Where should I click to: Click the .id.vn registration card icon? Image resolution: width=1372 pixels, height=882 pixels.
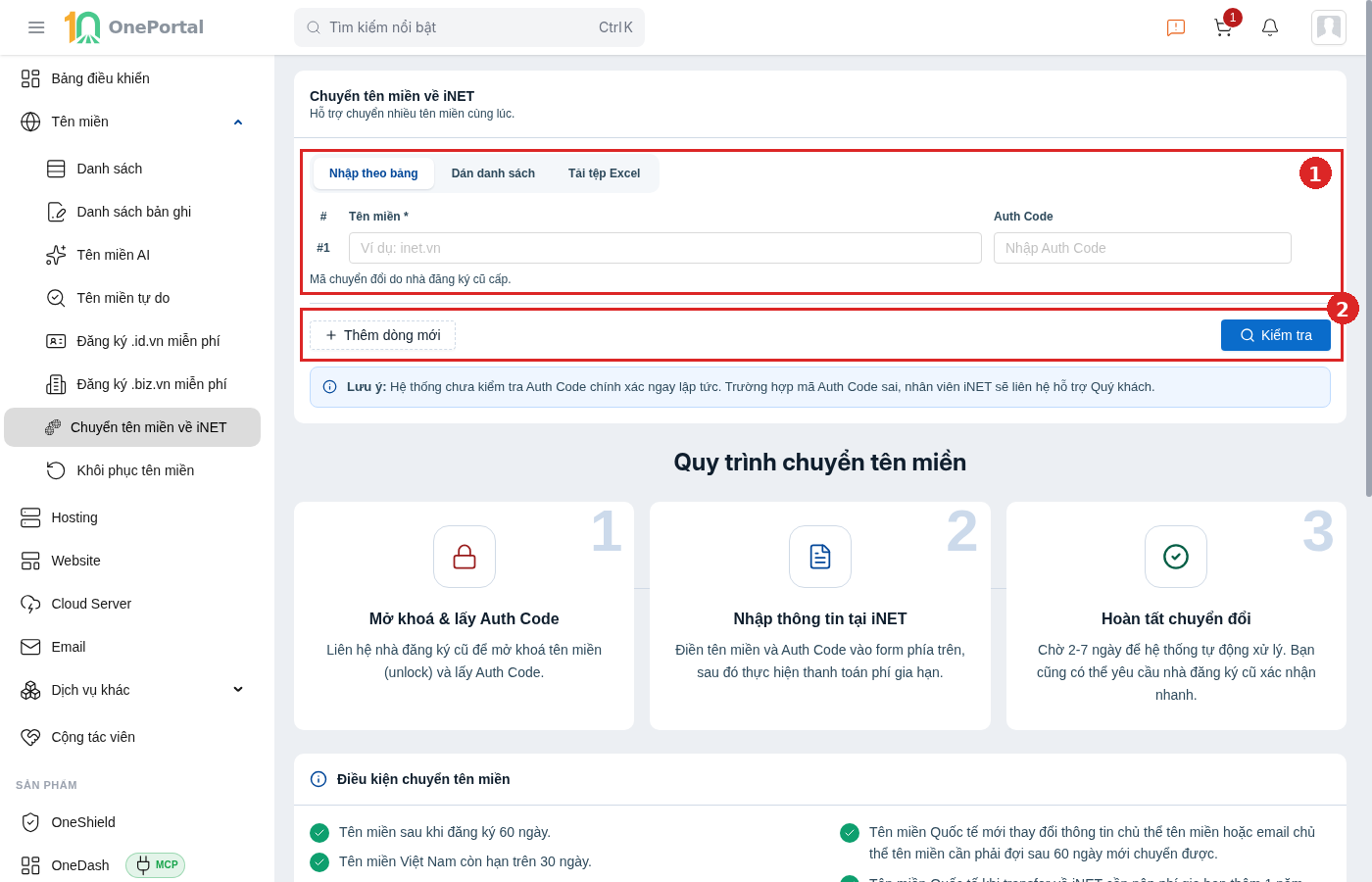pyautogui.click(x=56, y=341)
